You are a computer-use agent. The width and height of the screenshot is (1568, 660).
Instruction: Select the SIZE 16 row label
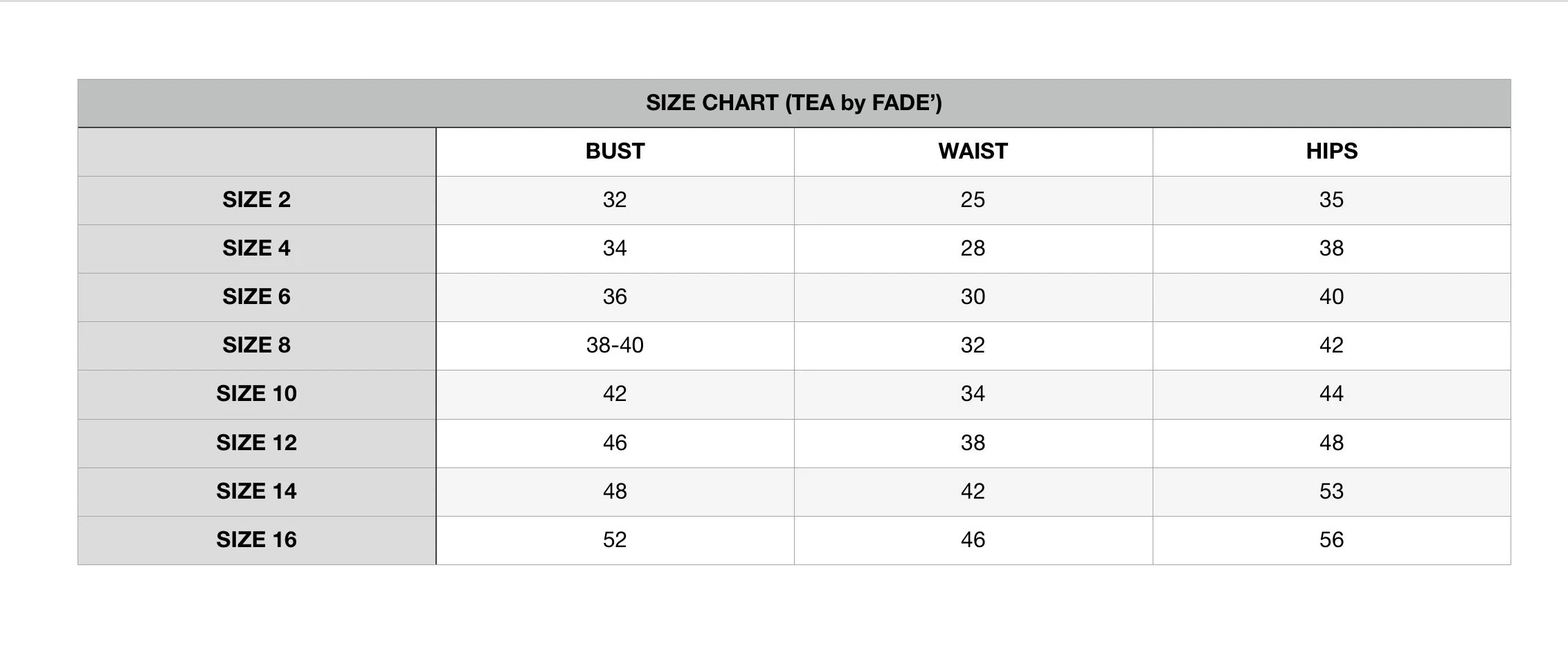pos(257,540)
